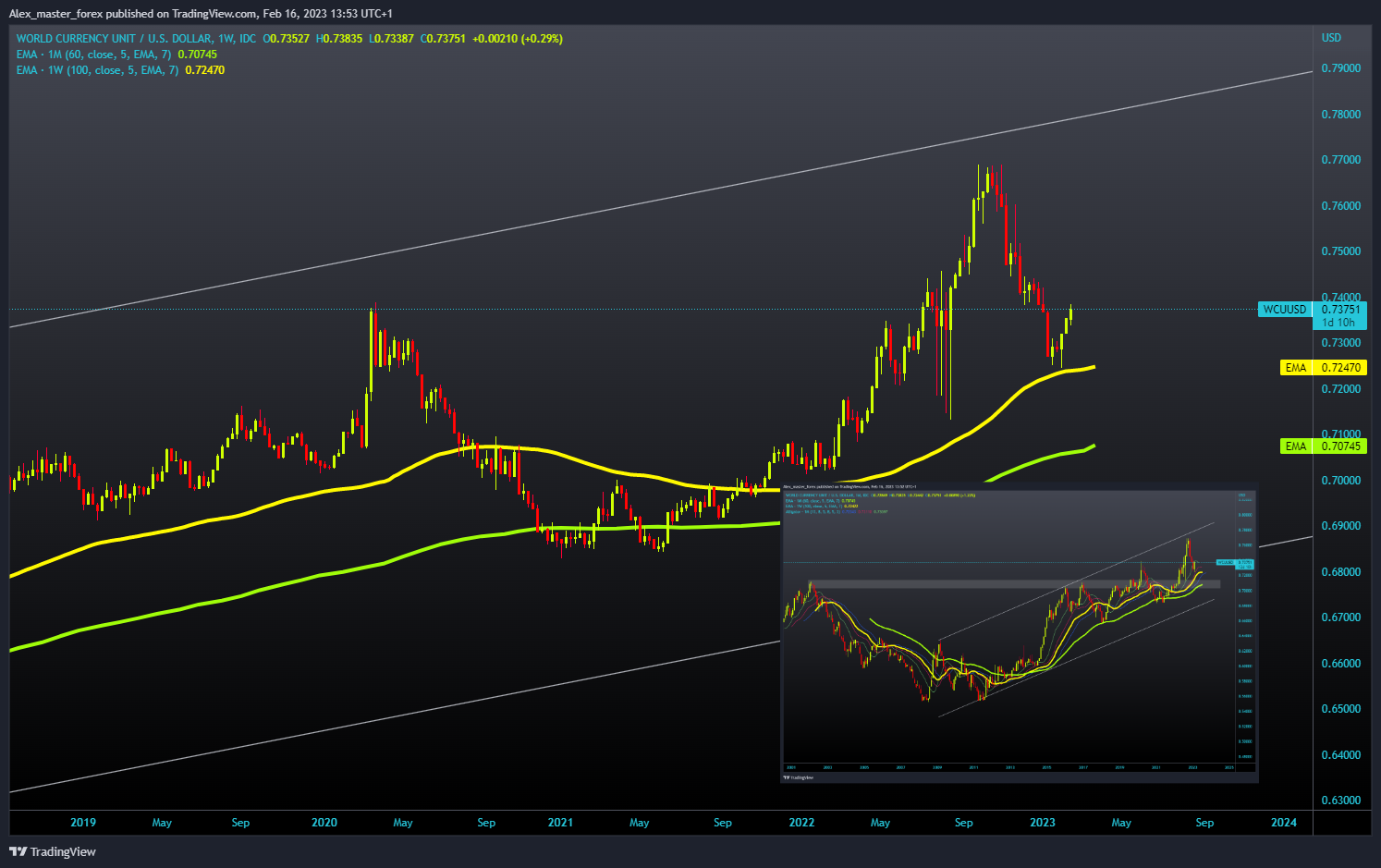Click the Sep label just before 2024

click(1204, 823)
